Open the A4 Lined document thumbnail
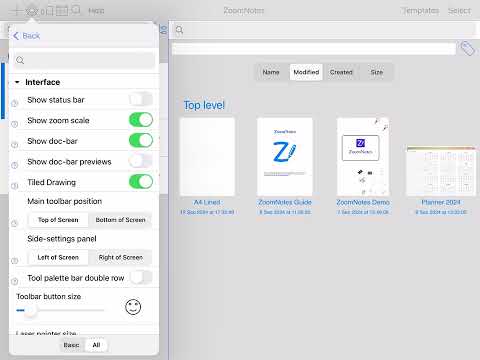 (x=207, y=157)
